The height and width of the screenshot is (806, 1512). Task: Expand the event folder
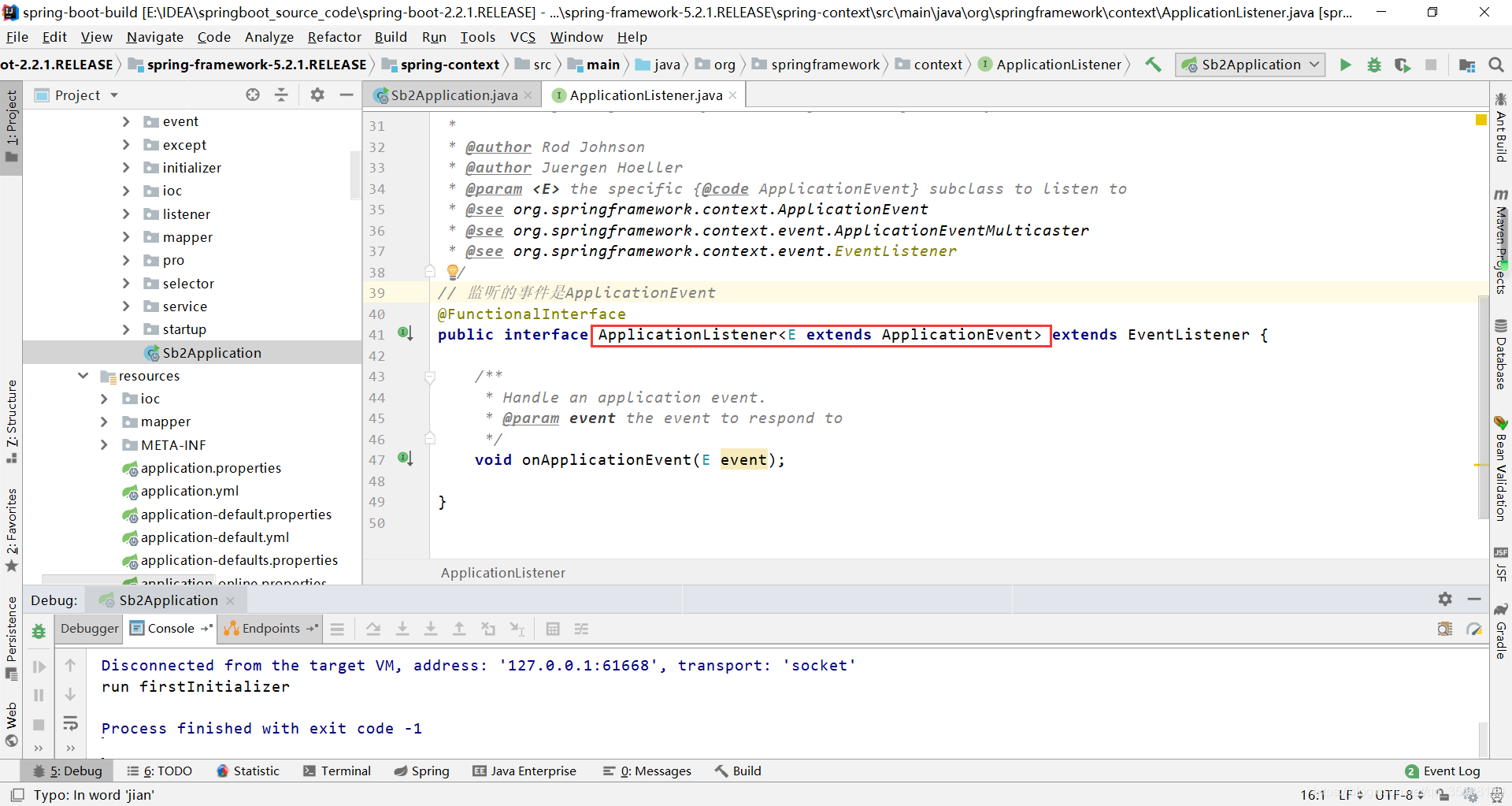coord(126,121)
